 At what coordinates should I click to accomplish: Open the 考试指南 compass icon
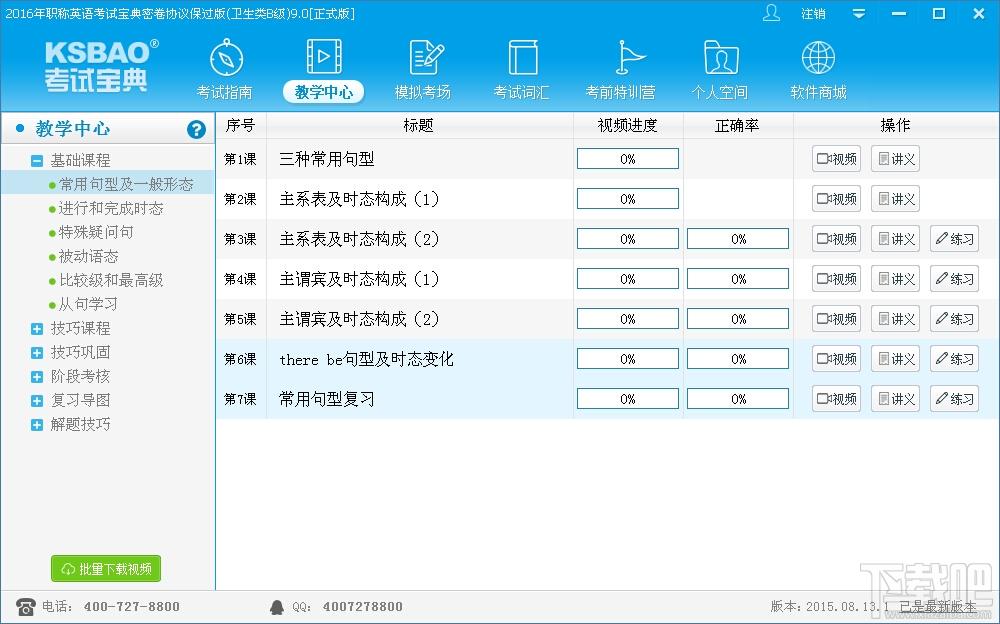click(226, 58)
